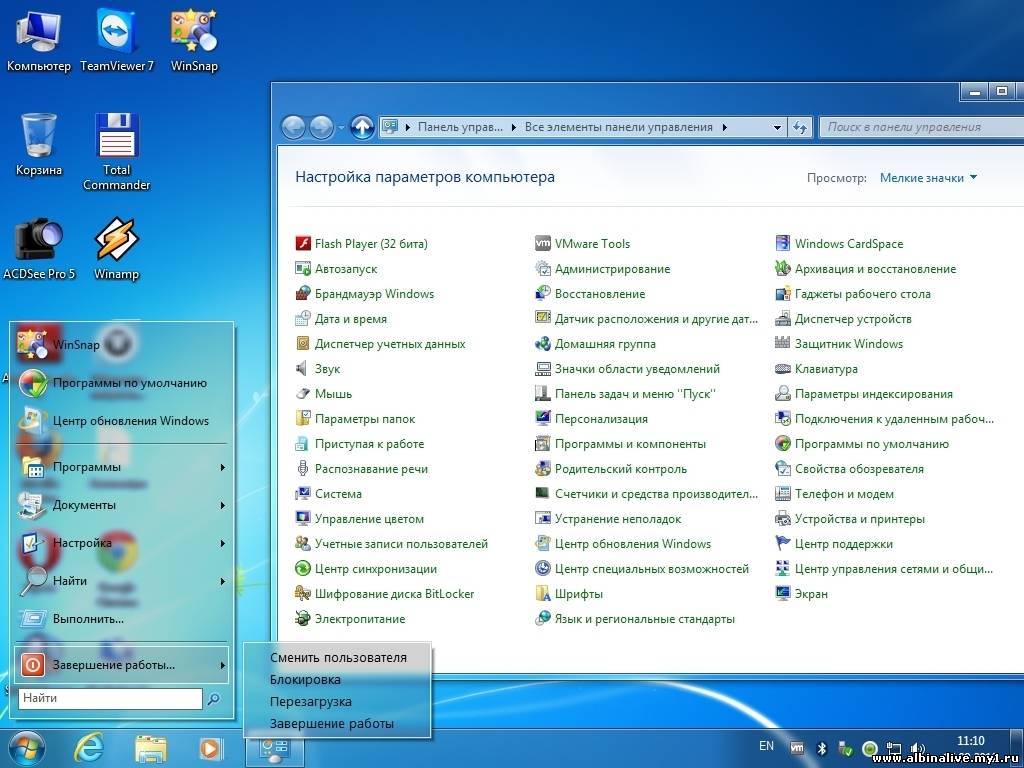1024x768 pixels.
Task: Go up one level with the Up arrow button
Action: click(x=362, y=127)
